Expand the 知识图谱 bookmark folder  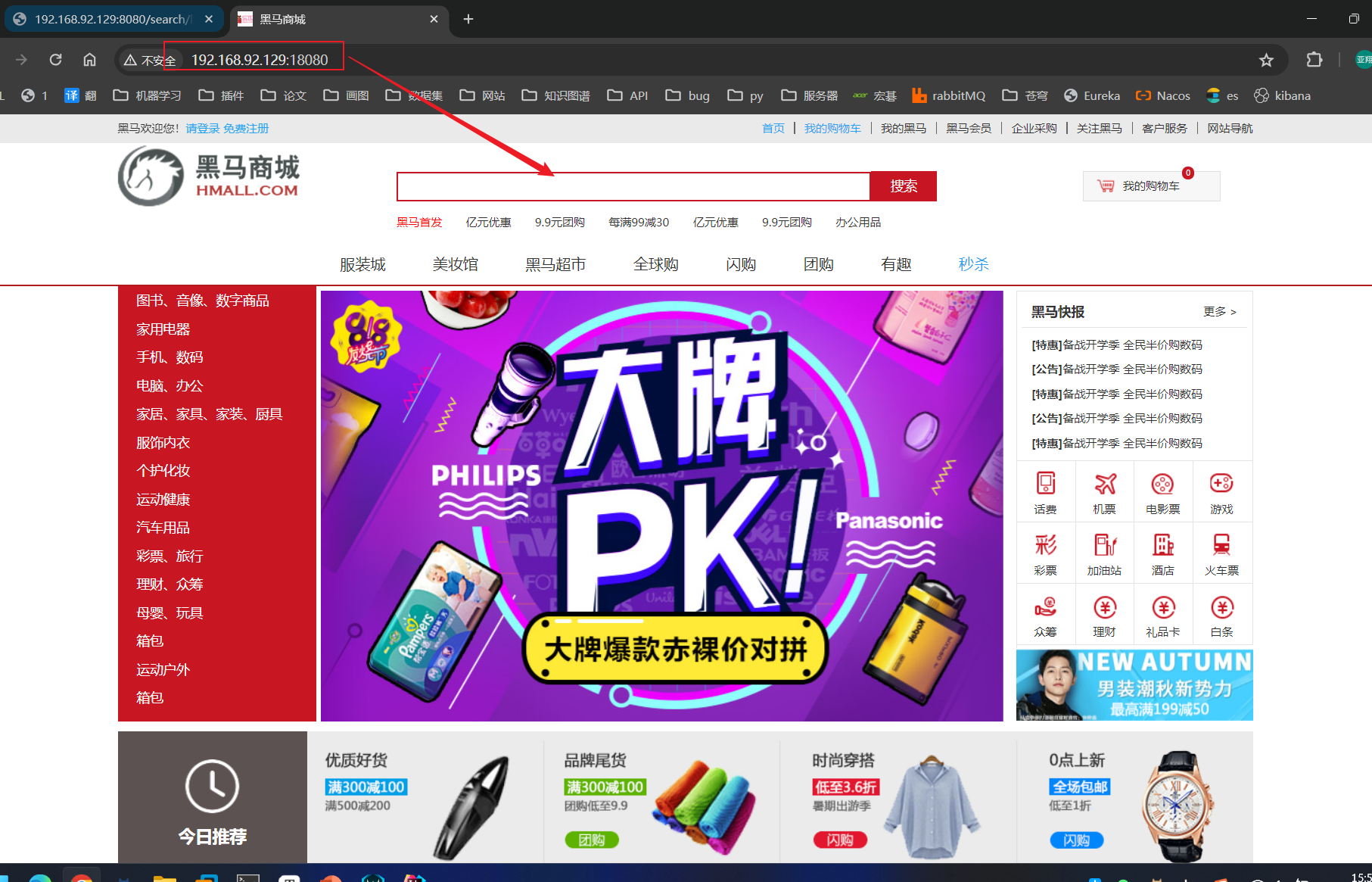click(x=555, y=95)
